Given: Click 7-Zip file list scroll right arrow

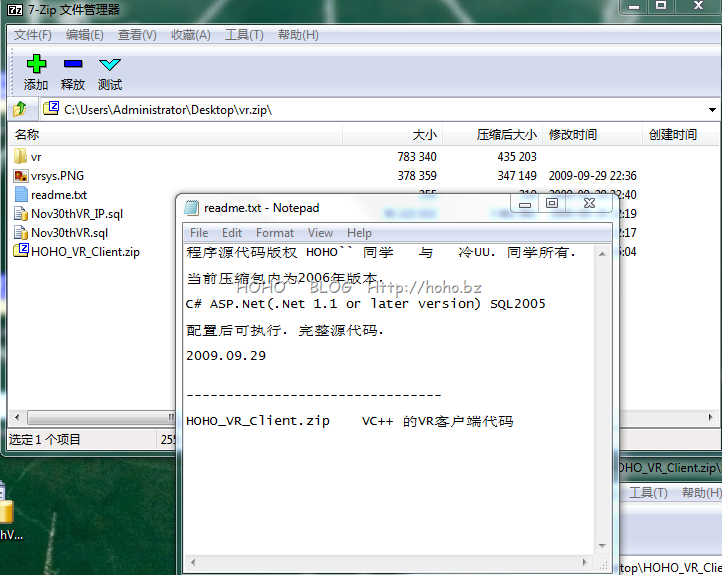Looking at the screenshot, I should [710, 418].
